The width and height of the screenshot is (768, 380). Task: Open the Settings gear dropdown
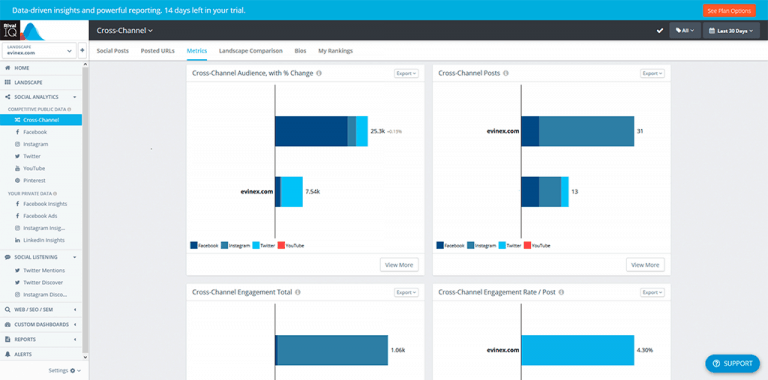click(x=65, y=371)
